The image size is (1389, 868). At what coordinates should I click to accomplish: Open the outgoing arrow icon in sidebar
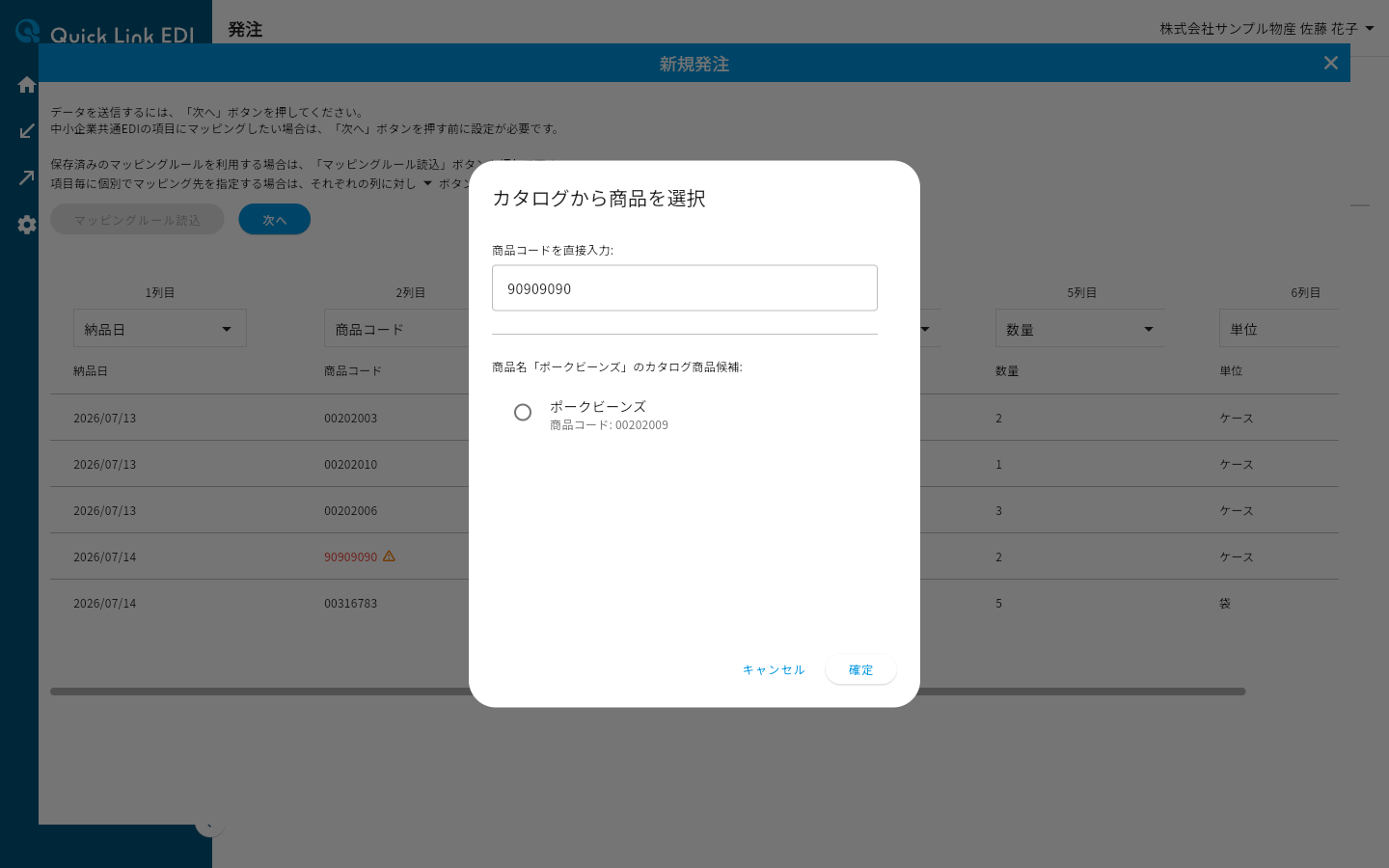[27, 177]
